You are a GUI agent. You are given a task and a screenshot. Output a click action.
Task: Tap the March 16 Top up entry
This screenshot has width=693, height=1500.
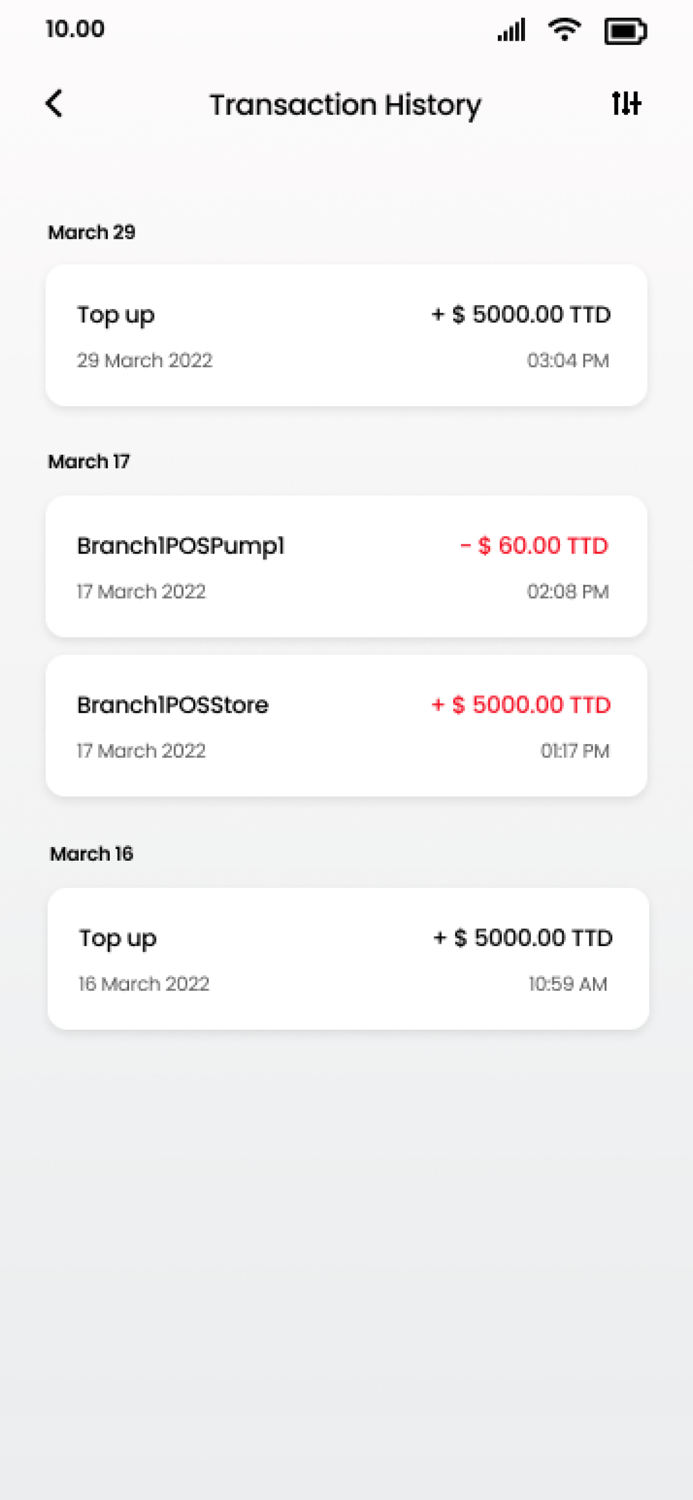coord(346,957)
